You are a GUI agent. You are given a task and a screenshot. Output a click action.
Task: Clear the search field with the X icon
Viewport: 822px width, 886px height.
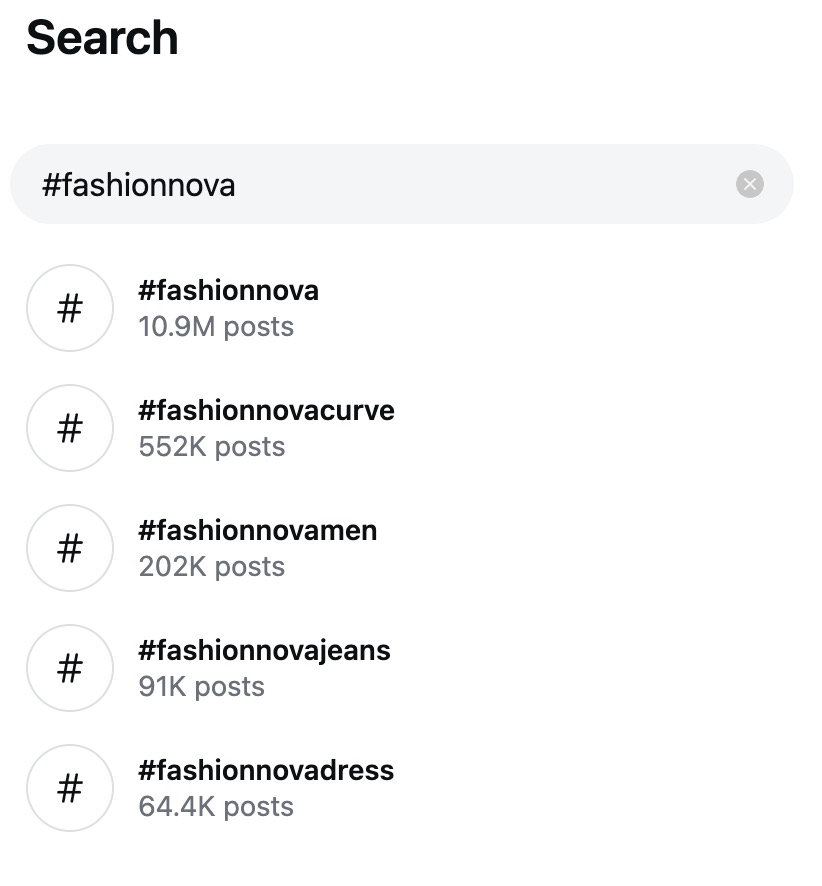pos(749,184)
